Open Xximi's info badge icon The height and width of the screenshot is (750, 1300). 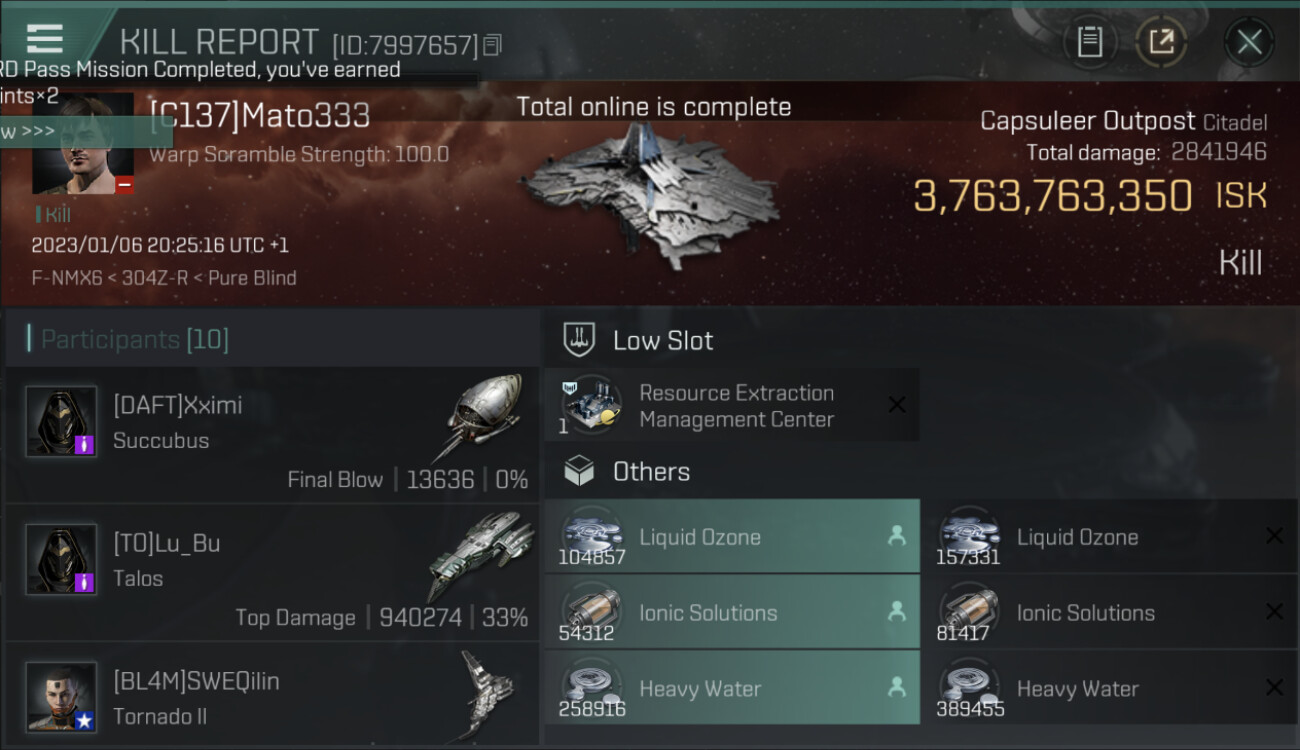coord(84,445)
